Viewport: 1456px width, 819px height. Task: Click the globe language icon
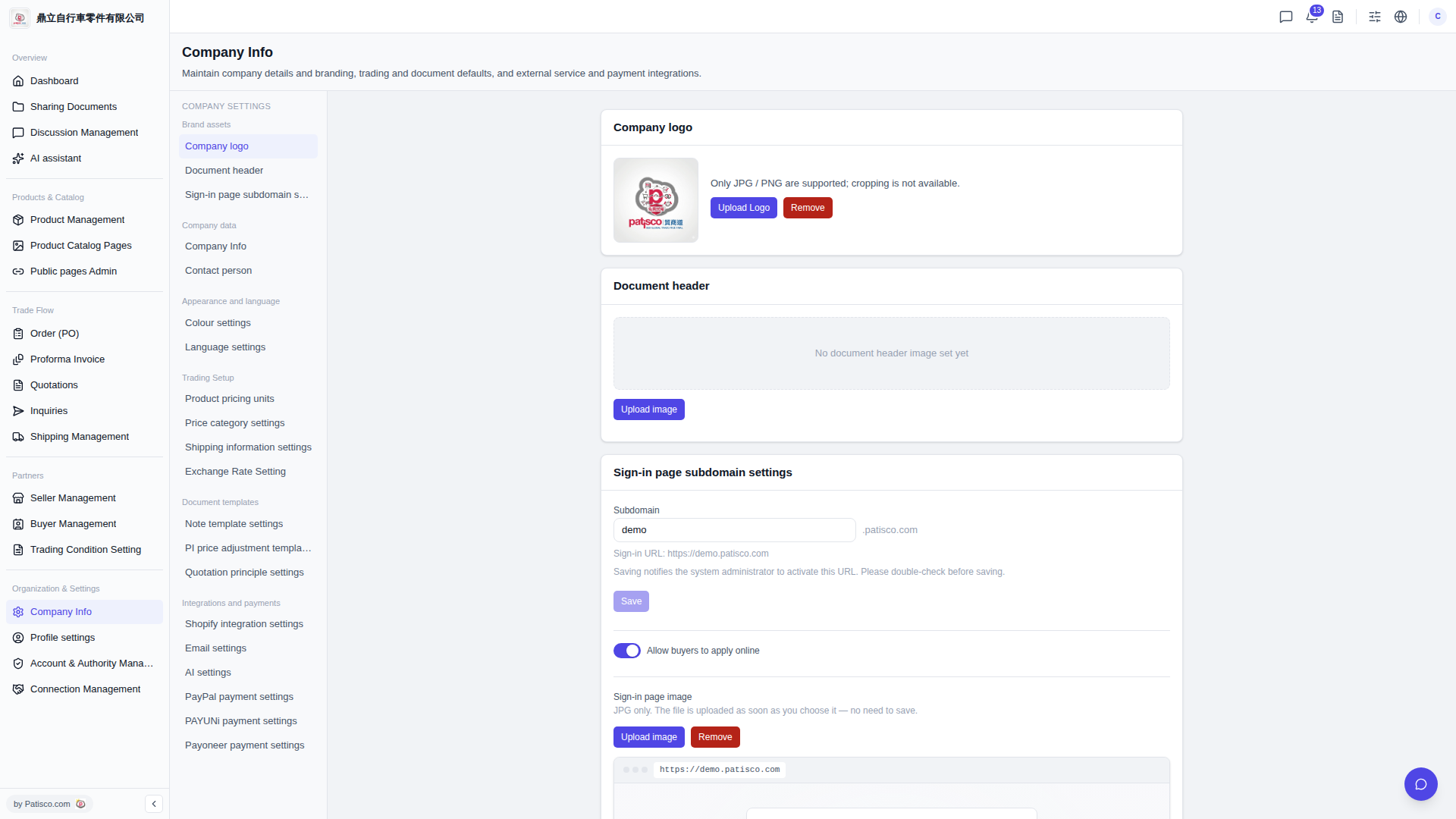pos(1401,17)
